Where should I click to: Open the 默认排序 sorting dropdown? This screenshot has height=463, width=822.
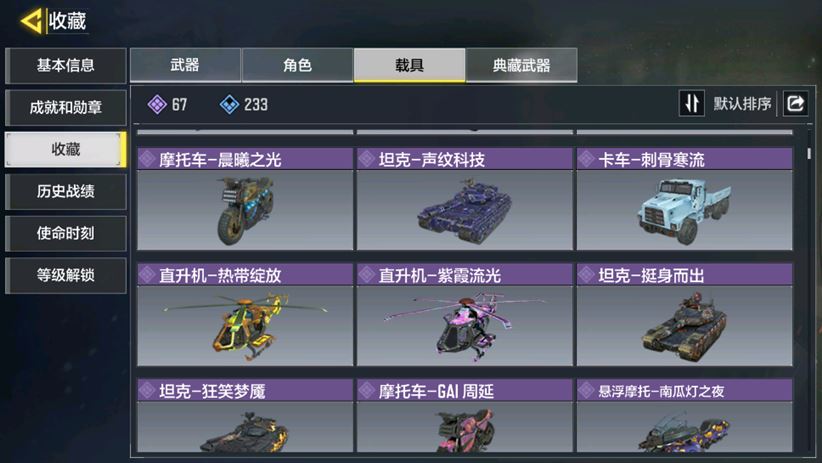click(x=742, y=104)
